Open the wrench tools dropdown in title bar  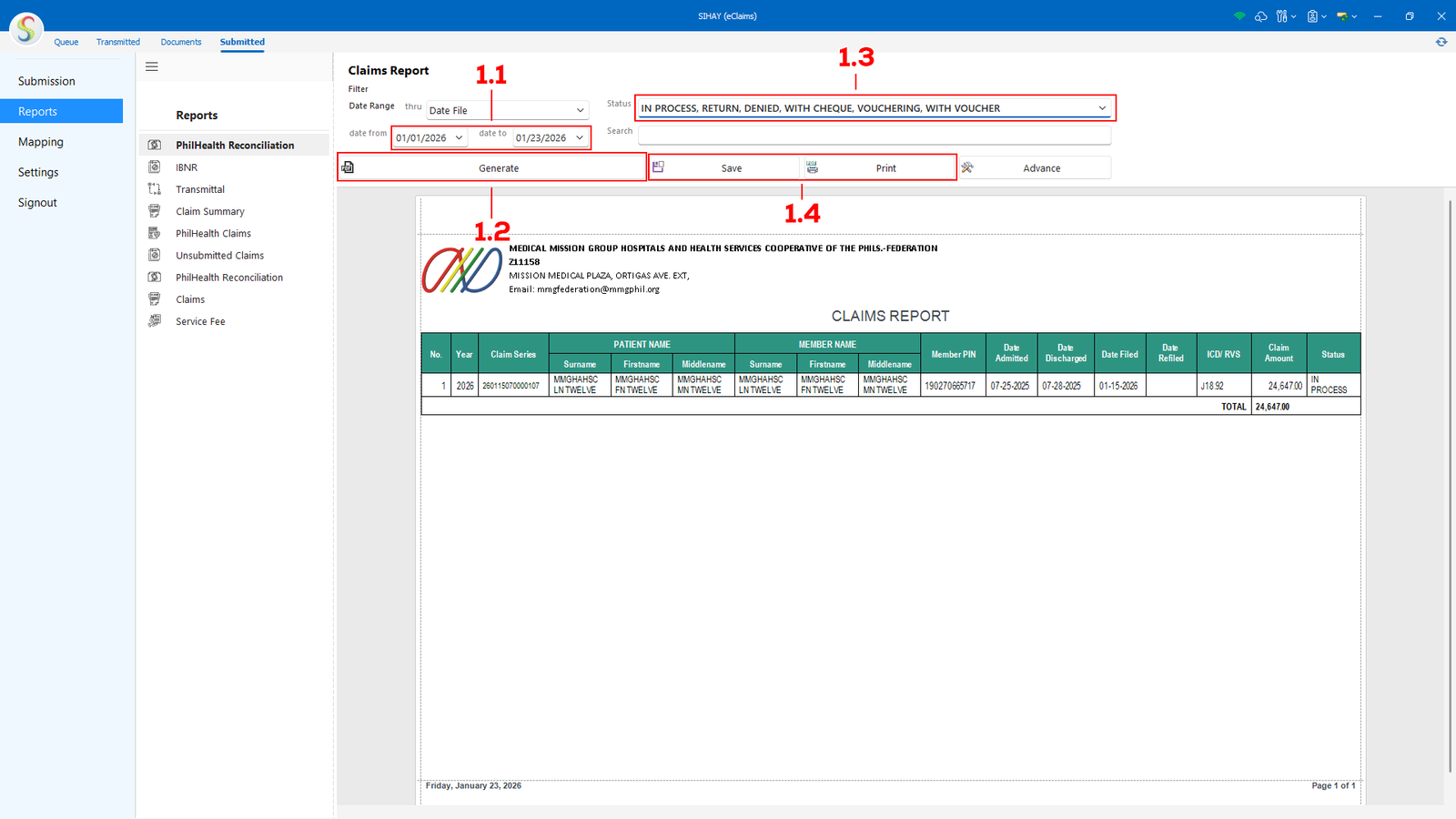(x=1285, y=16)
